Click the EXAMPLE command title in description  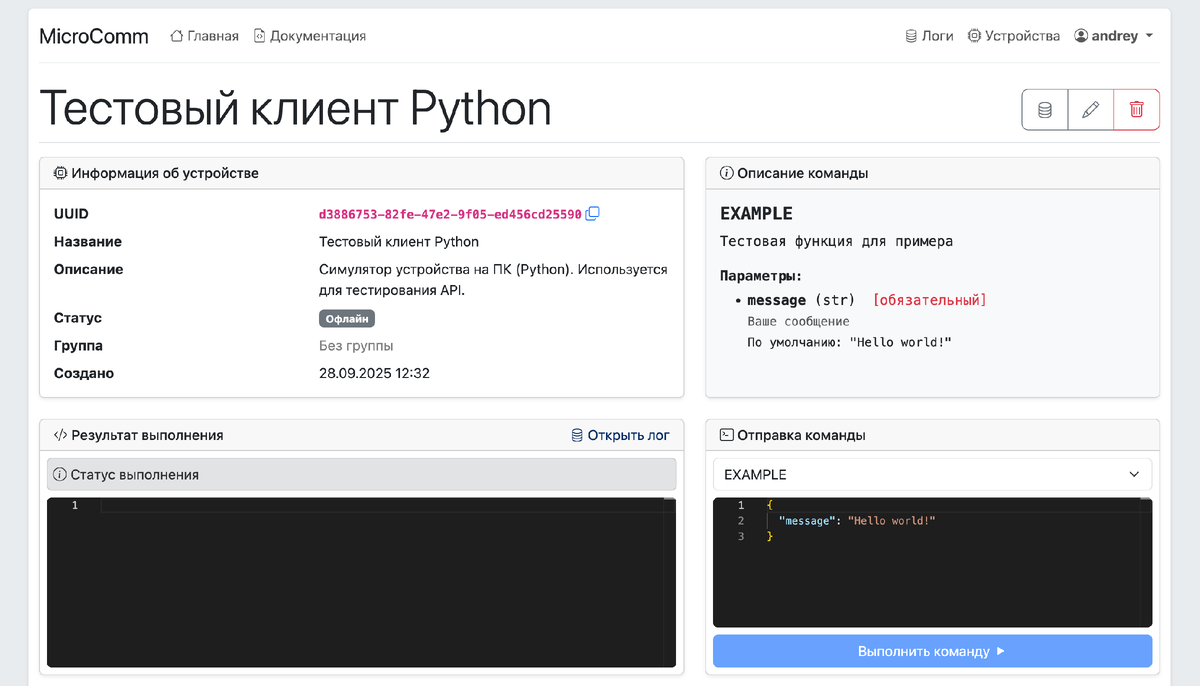(757, 213)
